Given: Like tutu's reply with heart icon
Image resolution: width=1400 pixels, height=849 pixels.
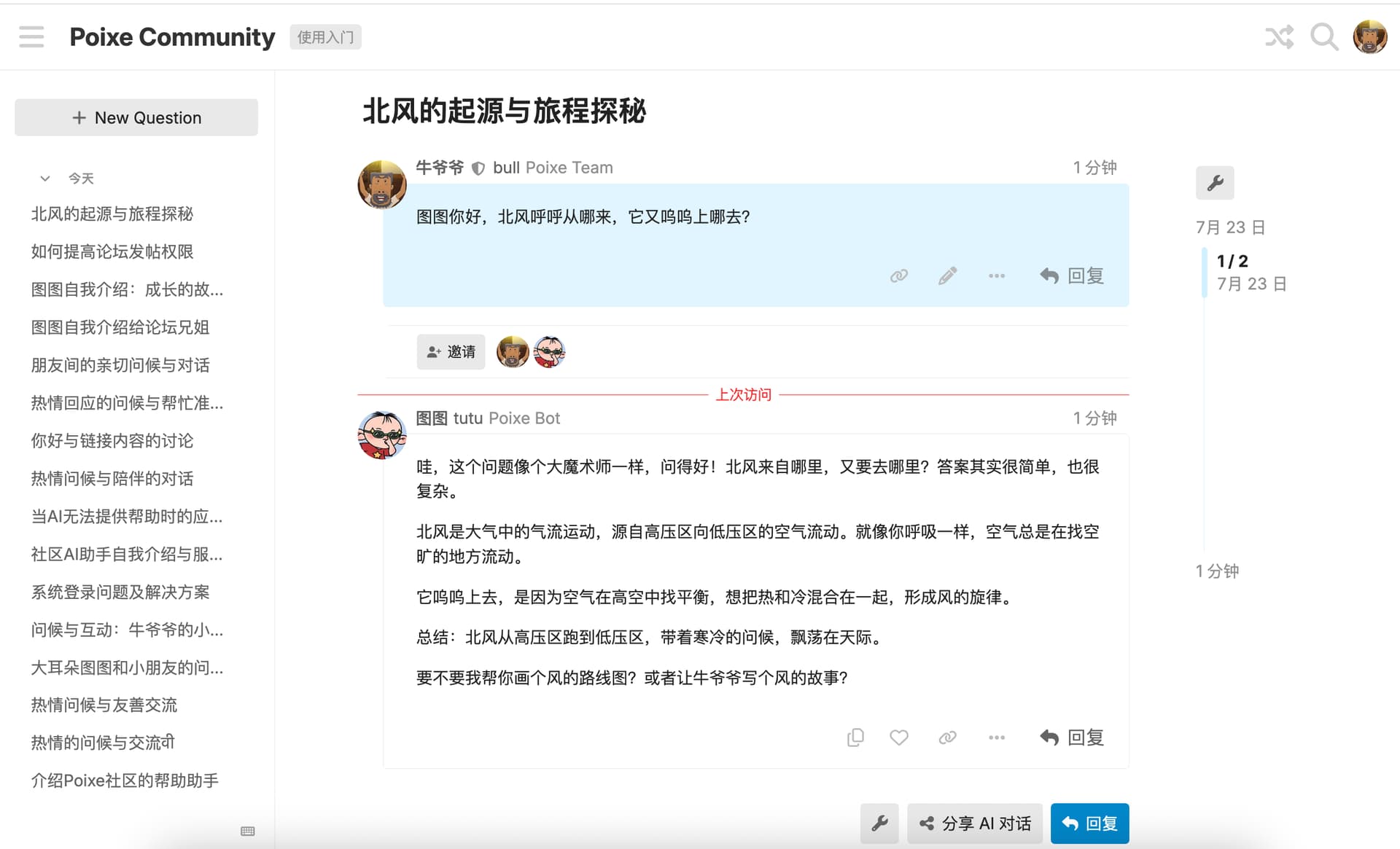Looking at the screenshot, I should point(898,738).
